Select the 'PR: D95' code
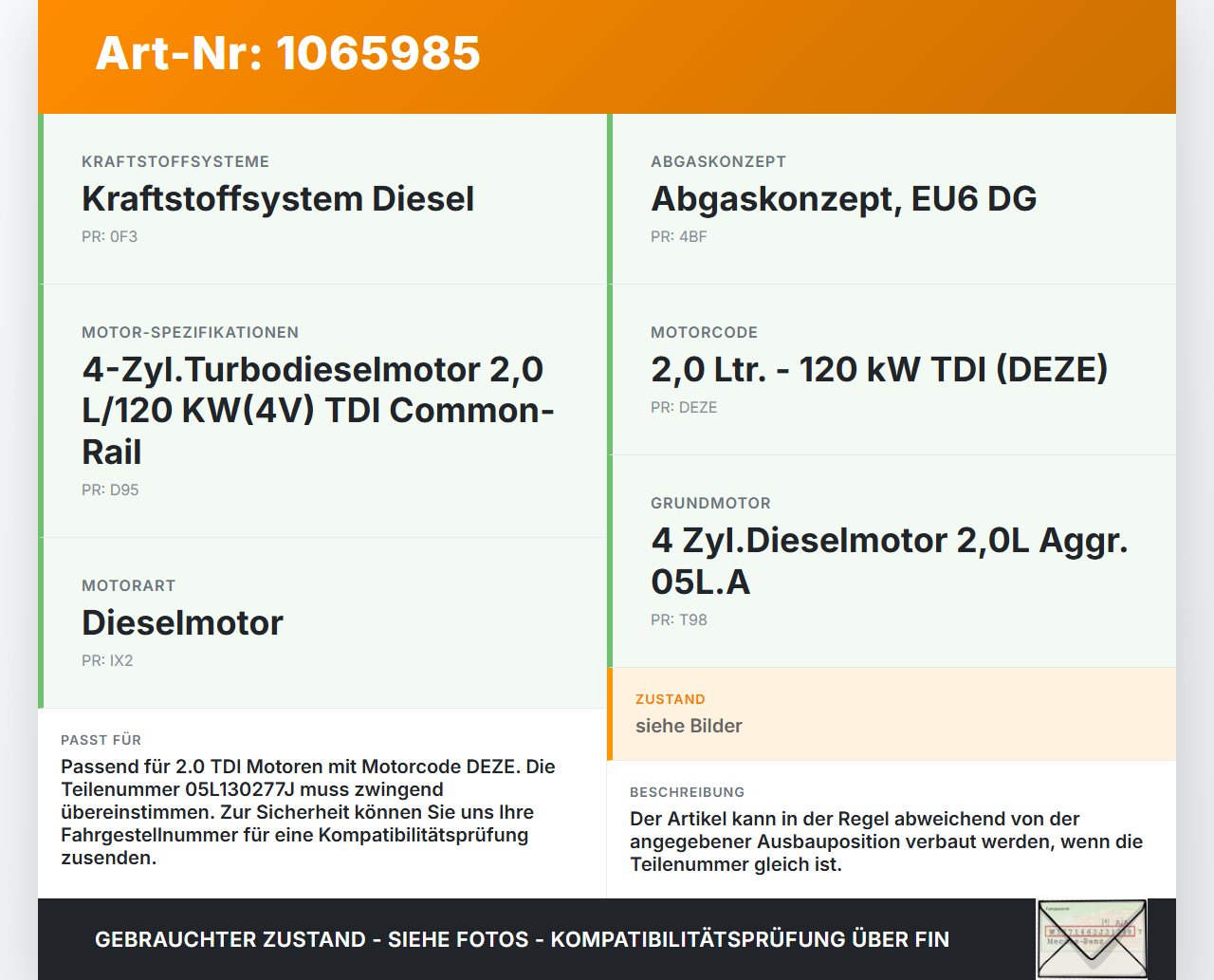This screenshot has height=980, width=1214. 110,490
